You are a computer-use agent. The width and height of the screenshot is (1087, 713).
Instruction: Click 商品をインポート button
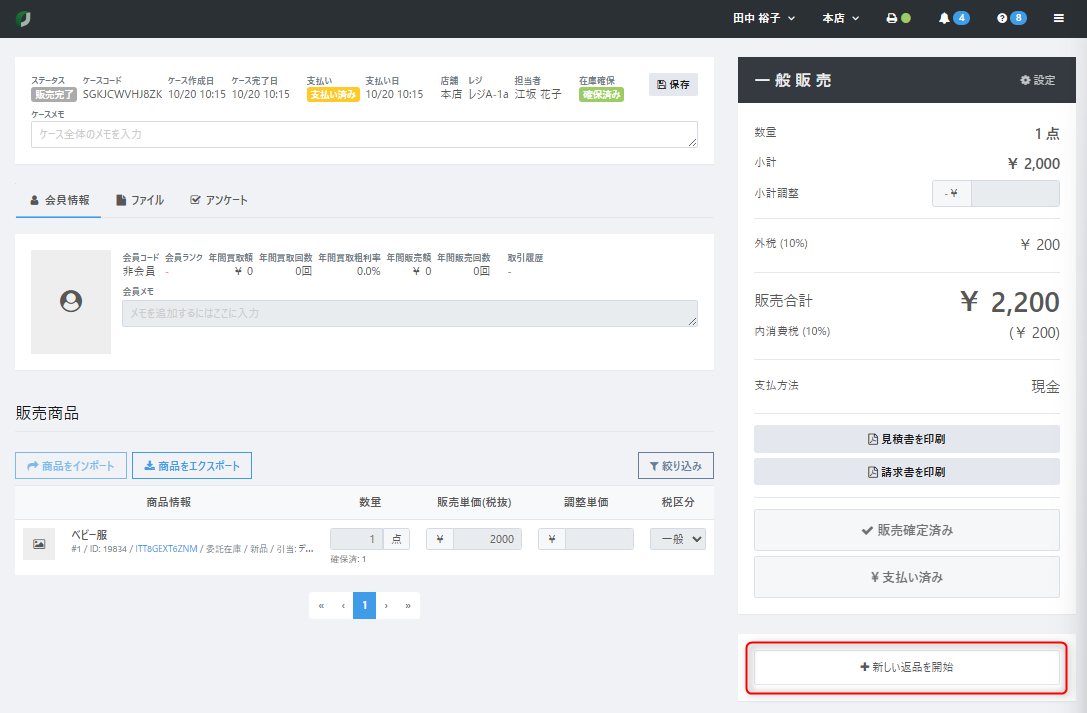[x=71, y=466]
